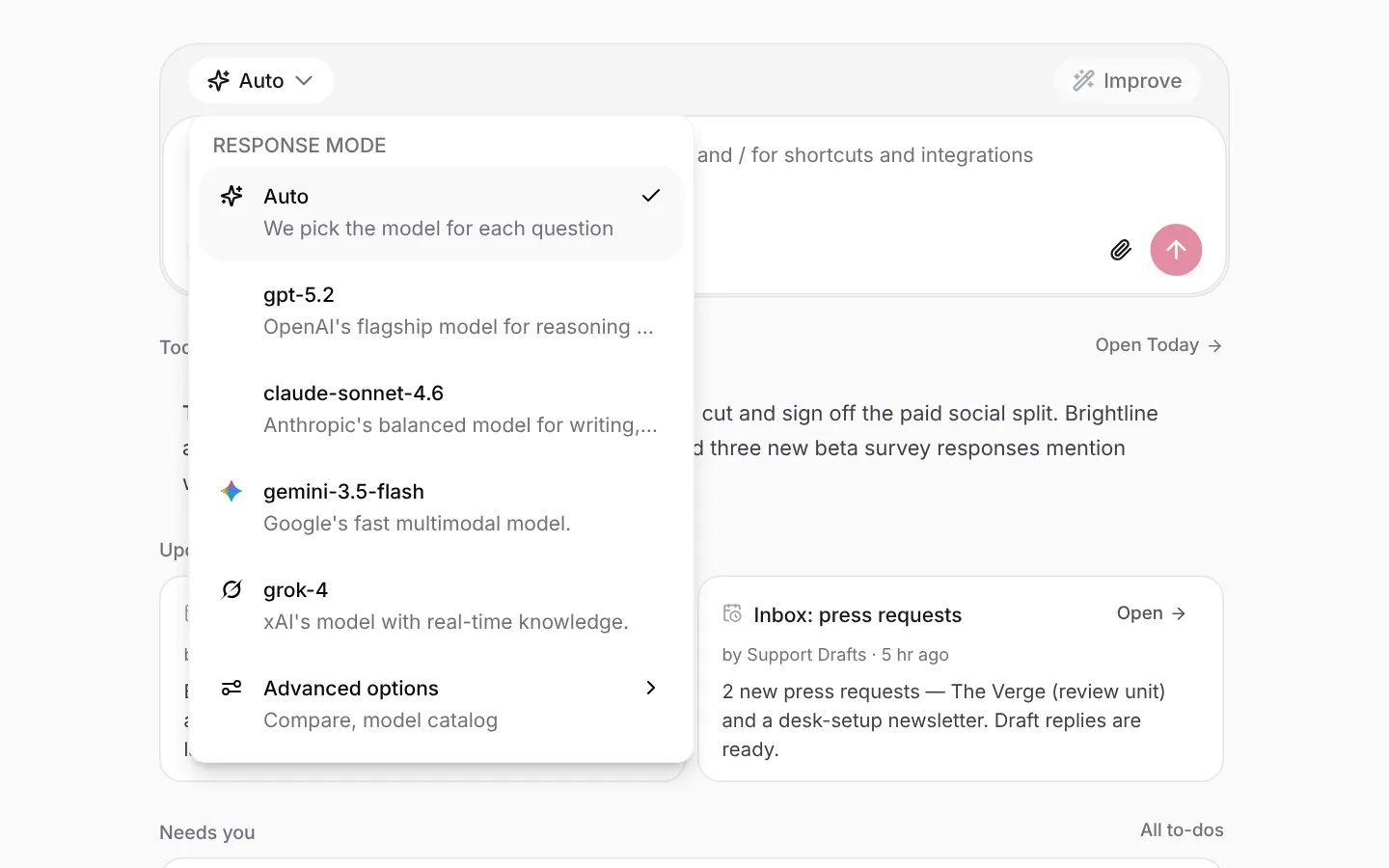1389x868 pixels.
Task: Collapse the Auto response mode dropdown
Action: 260,81
